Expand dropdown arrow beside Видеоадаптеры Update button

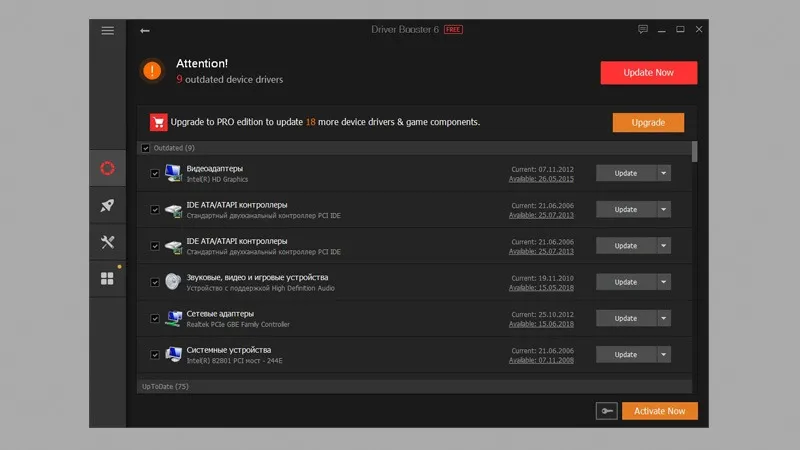[x=663, y=173]
